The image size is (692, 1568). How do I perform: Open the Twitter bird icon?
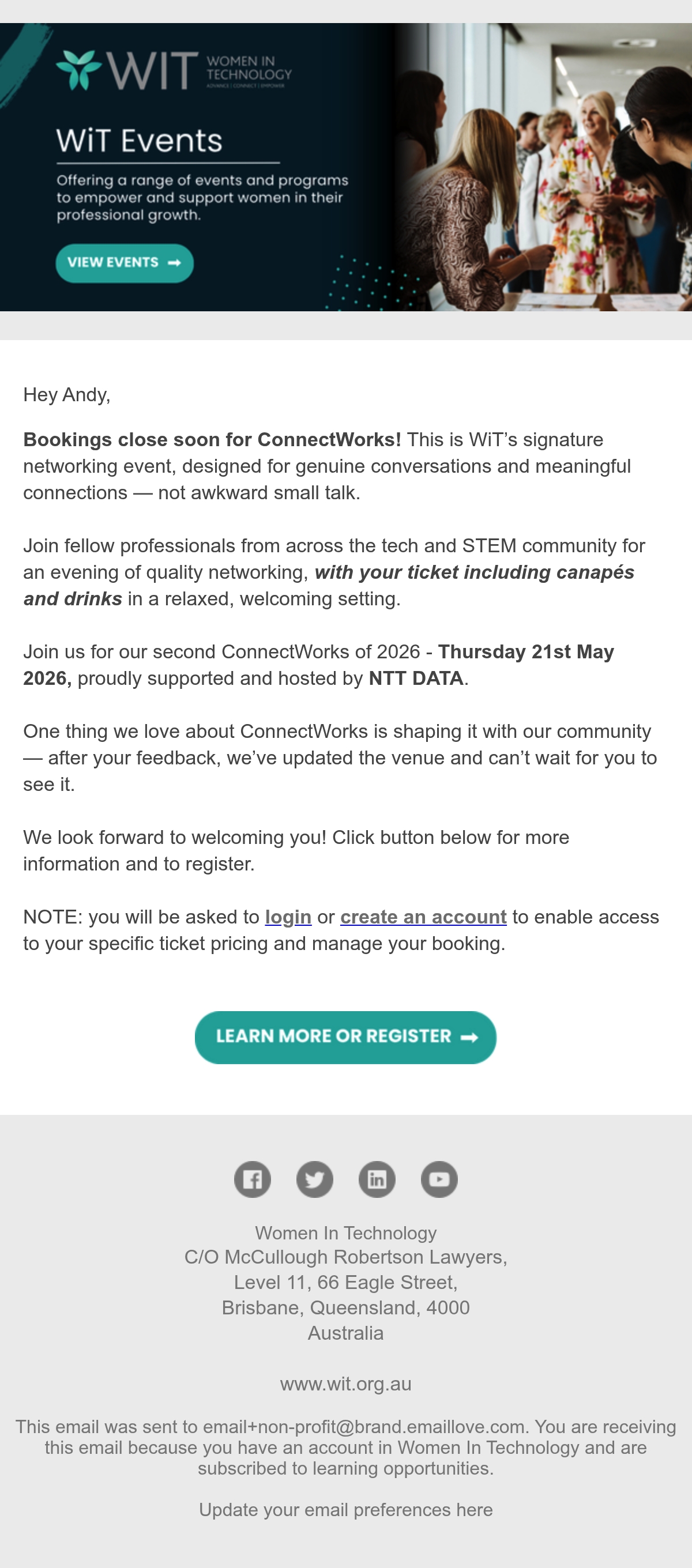(314, 1179)
